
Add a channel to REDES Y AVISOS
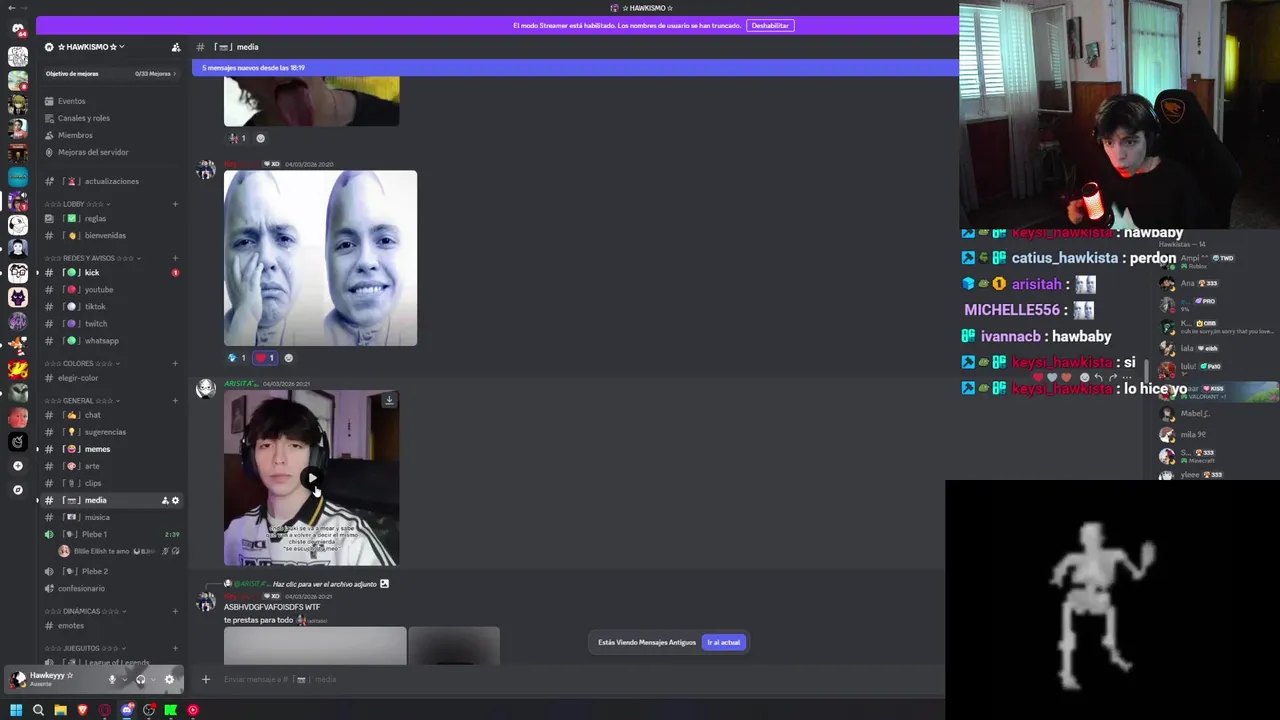[x=175, y=258]
